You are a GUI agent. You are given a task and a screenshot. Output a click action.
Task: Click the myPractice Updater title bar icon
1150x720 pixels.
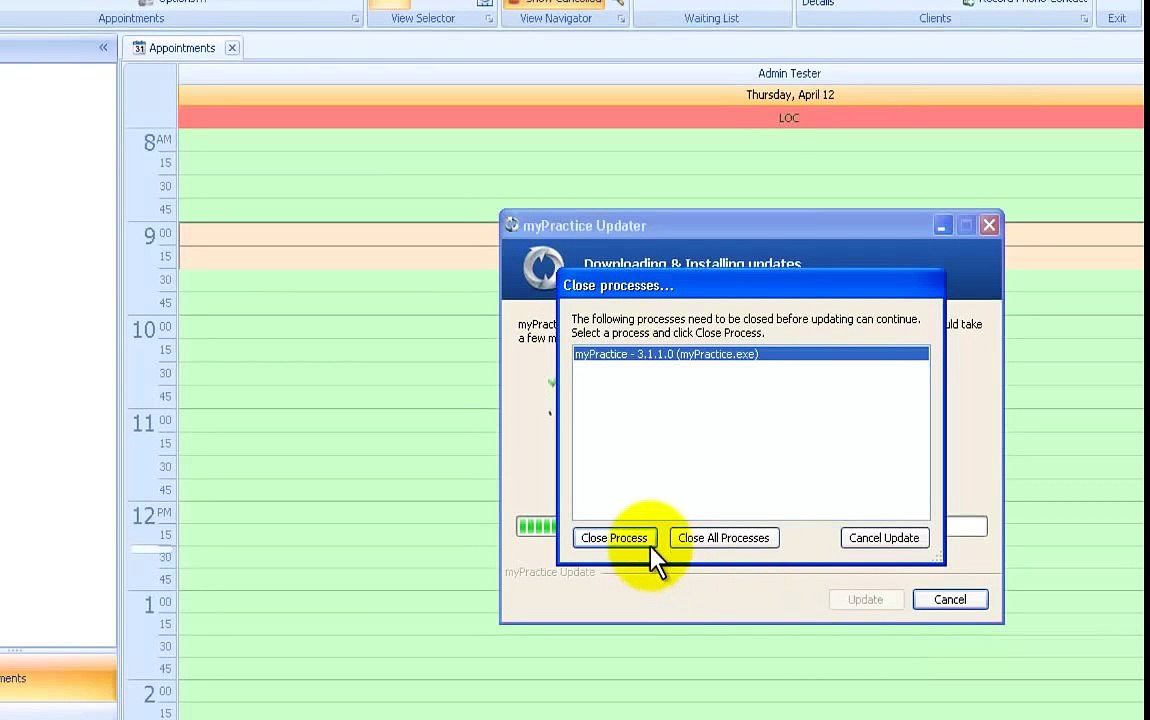(512, 225)
